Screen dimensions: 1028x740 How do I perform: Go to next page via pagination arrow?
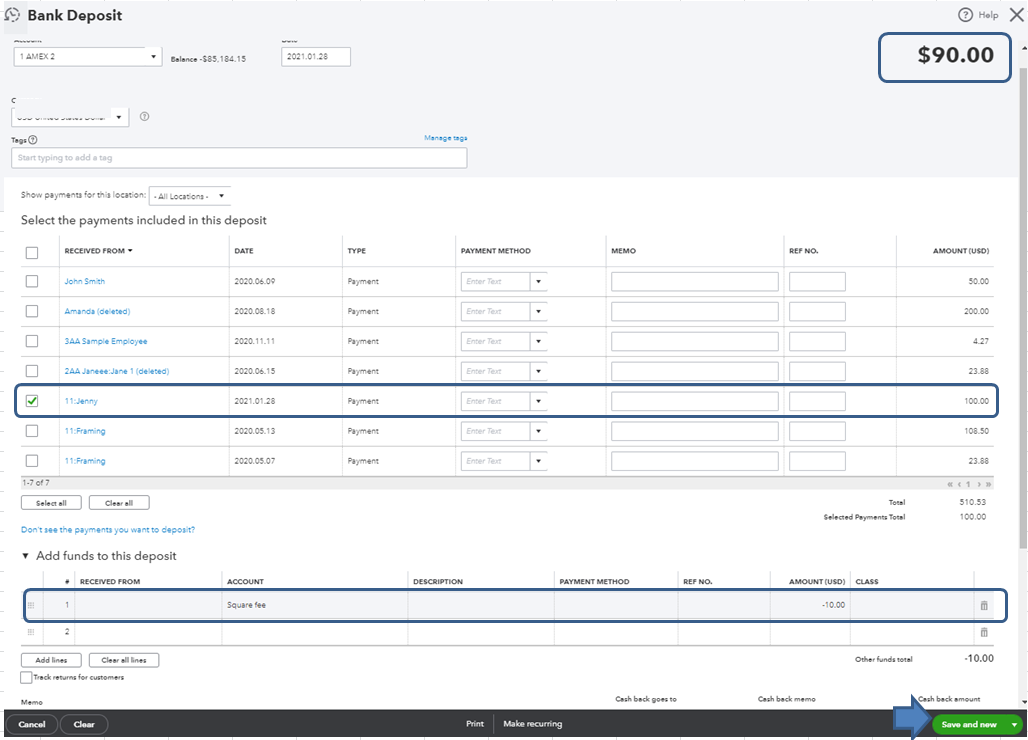(x=977, y=483)
